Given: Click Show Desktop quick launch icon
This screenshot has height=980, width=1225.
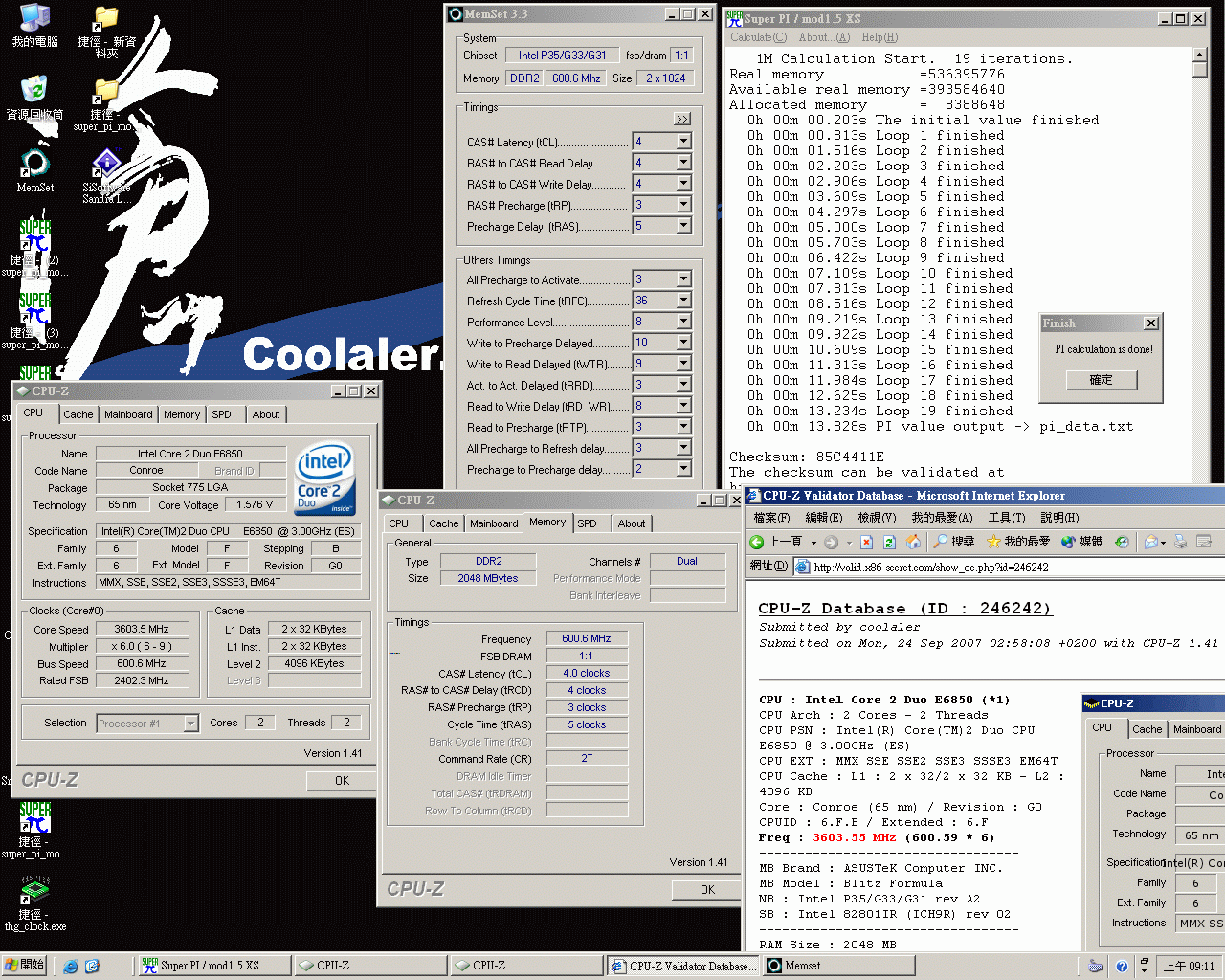Looking at the screenshot, I should click(92, 967).
